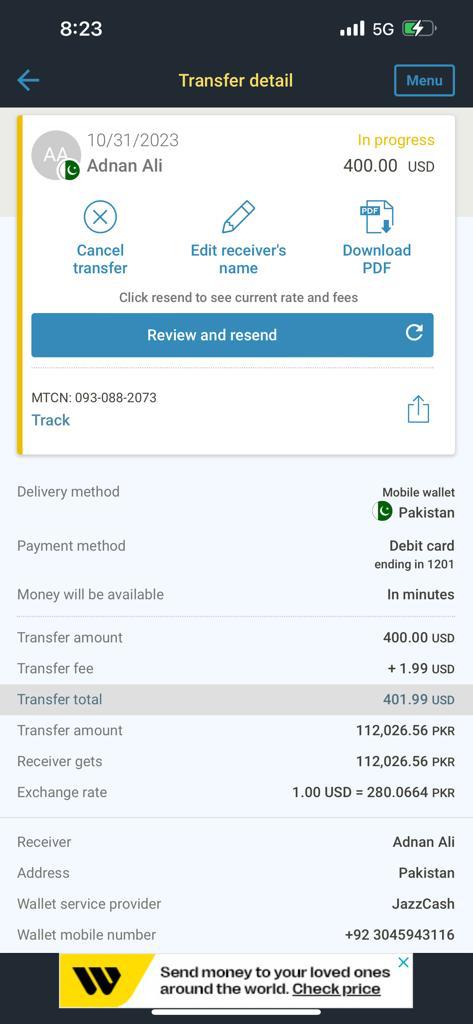Tap the AA receiver avatar
This screenshot has height=1024, width=473.
click(56, 155)
